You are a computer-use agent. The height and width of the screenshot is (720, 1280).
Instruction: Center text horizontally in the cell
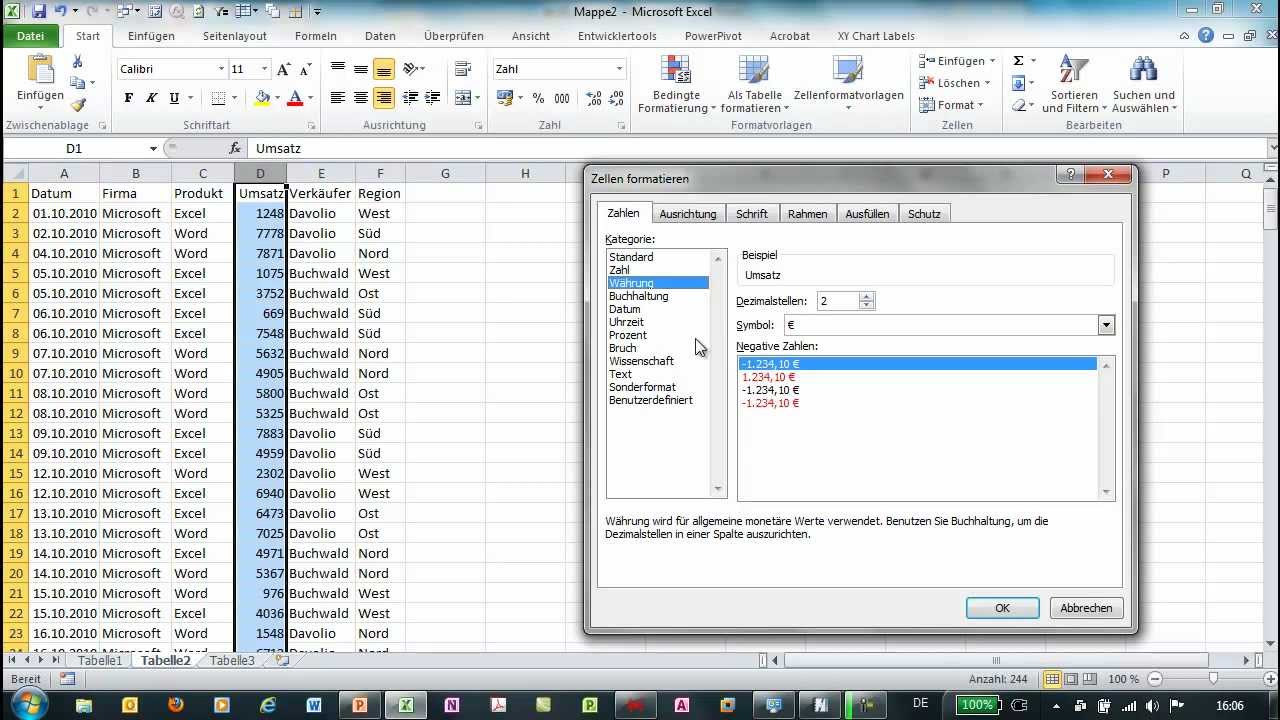[361, 98]
